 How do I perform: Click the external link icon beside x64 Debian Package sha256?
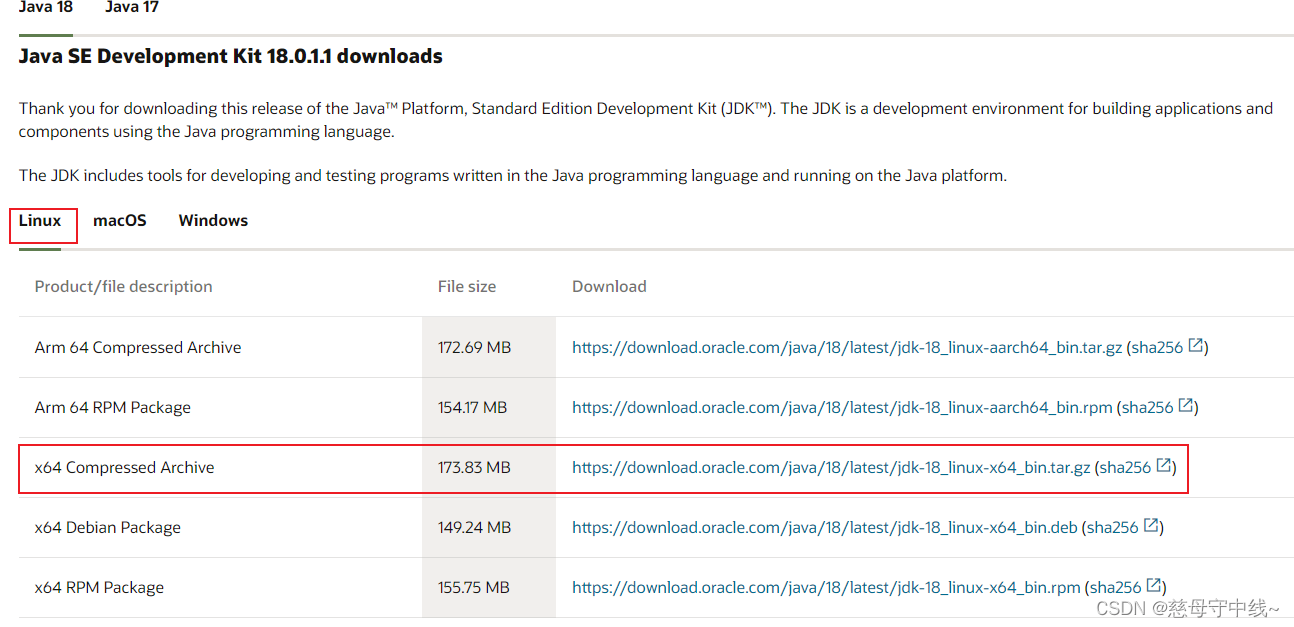1149,525
